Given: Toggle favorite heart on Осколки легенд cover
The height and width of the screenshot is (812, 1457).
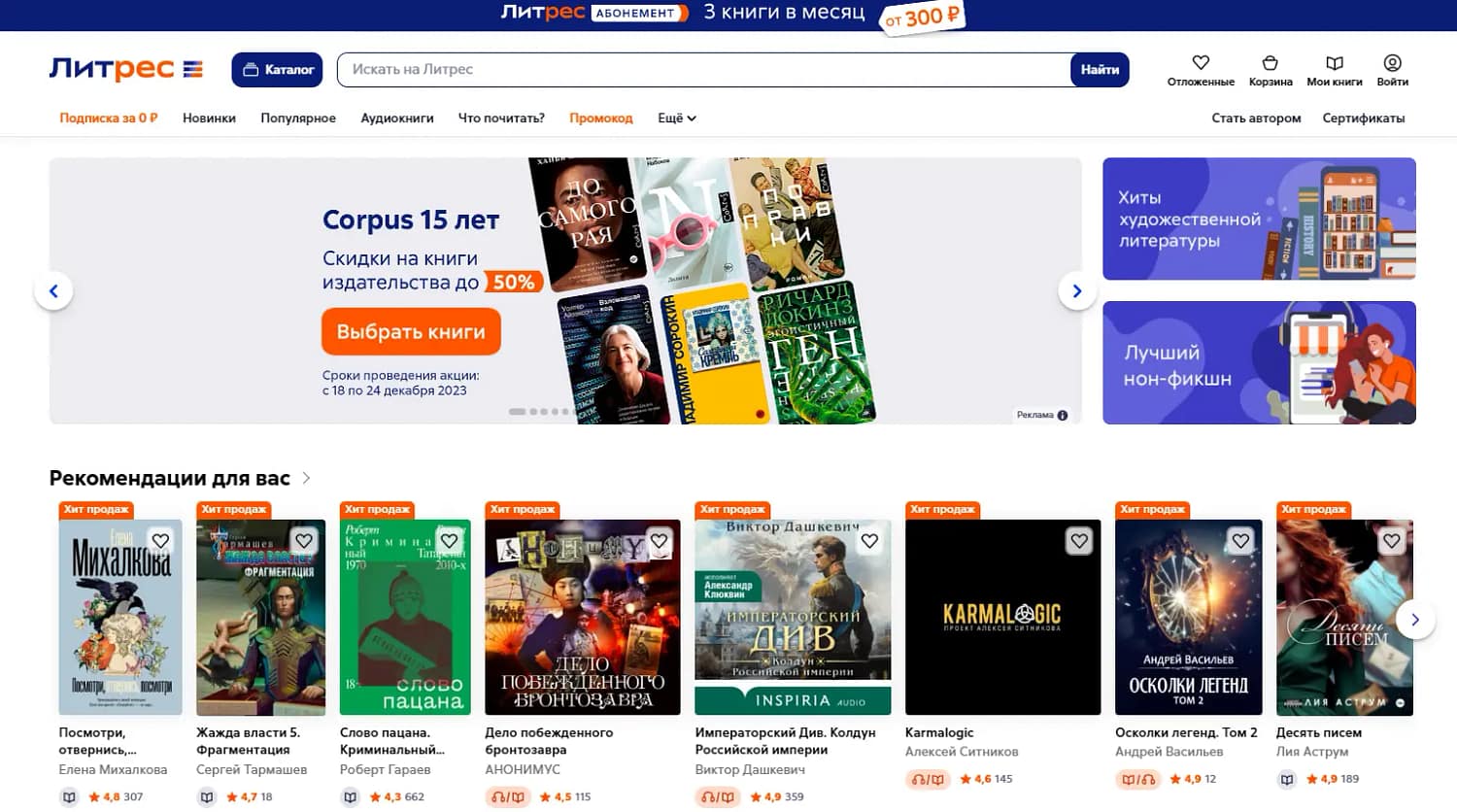Looking at the screenshot, I should pyautogui.click(x=1240, y=541).
